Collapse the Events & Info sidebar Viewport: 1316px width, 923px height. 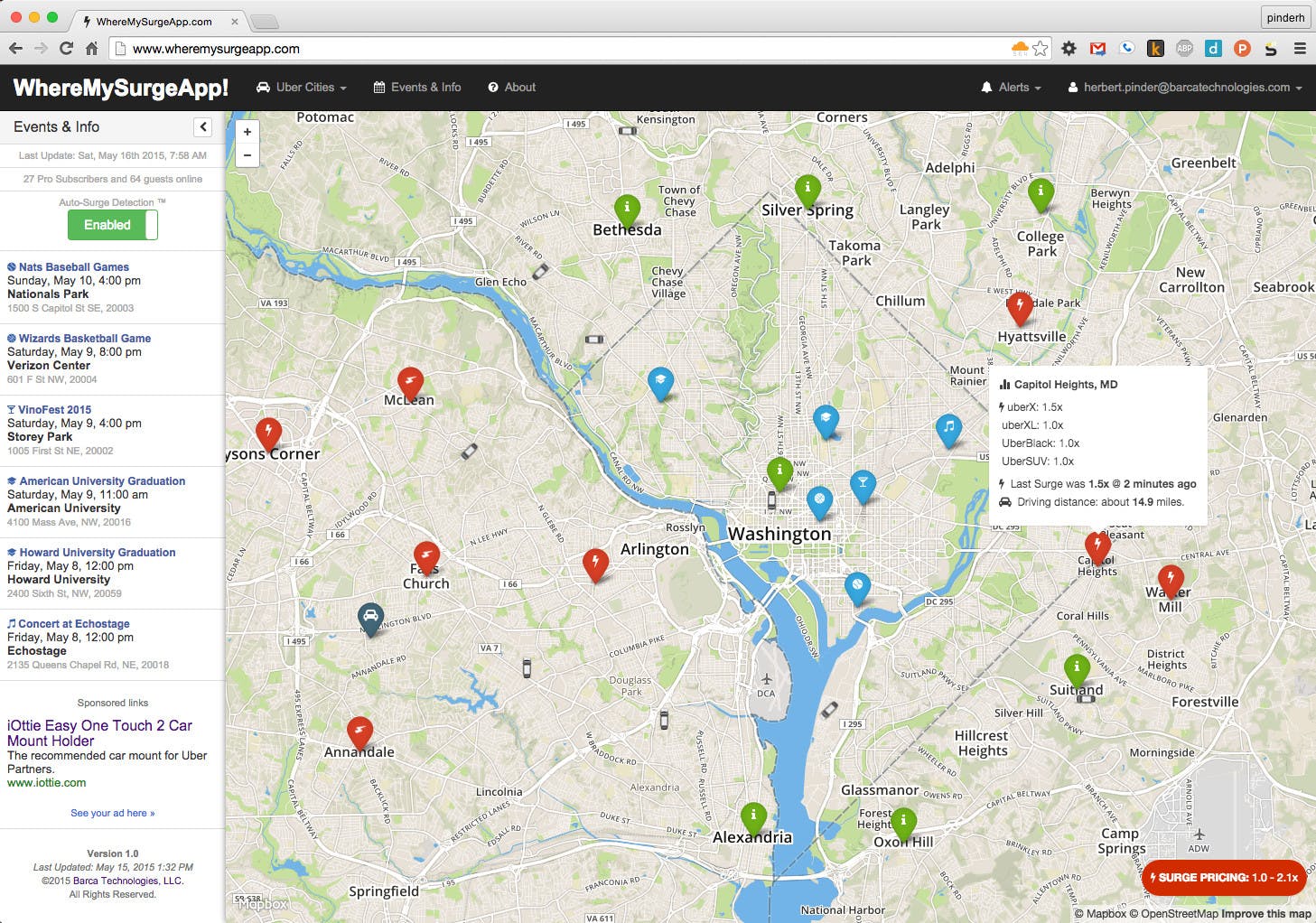click(203, 127)
